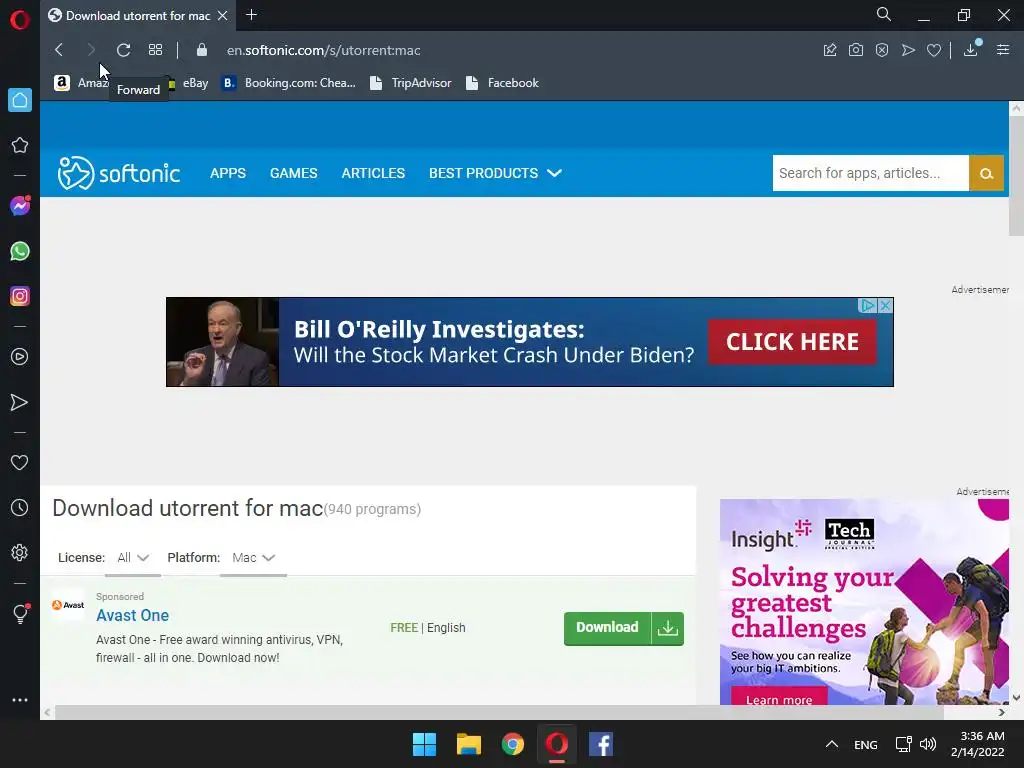This screenshot has width=1024, height=768.
Task: Open the Booking.com bookmark
Action: click(289, 83)
